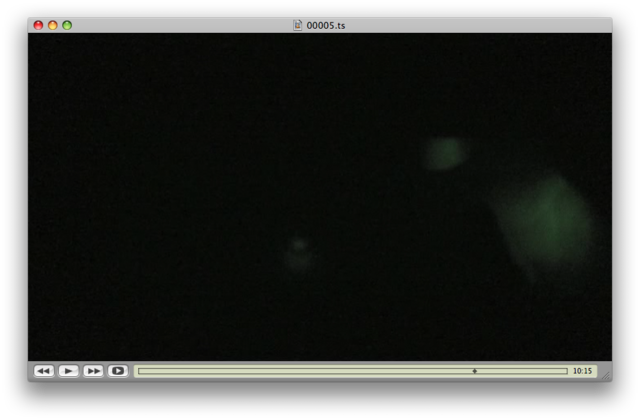Start playback with the play button

tap(69, 371)
